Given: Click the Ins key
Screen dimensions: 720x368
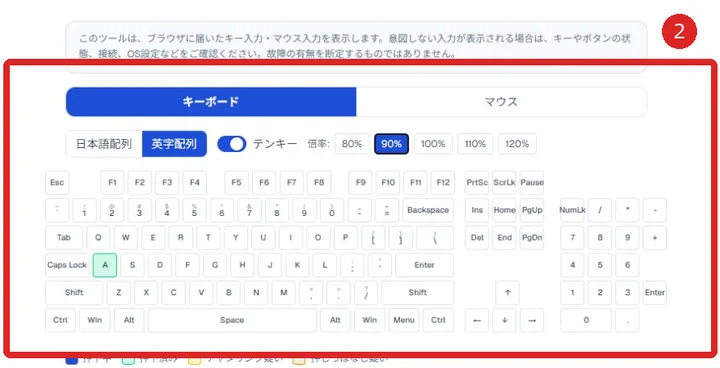Looking at the screenshot, I should pos(477,210).
